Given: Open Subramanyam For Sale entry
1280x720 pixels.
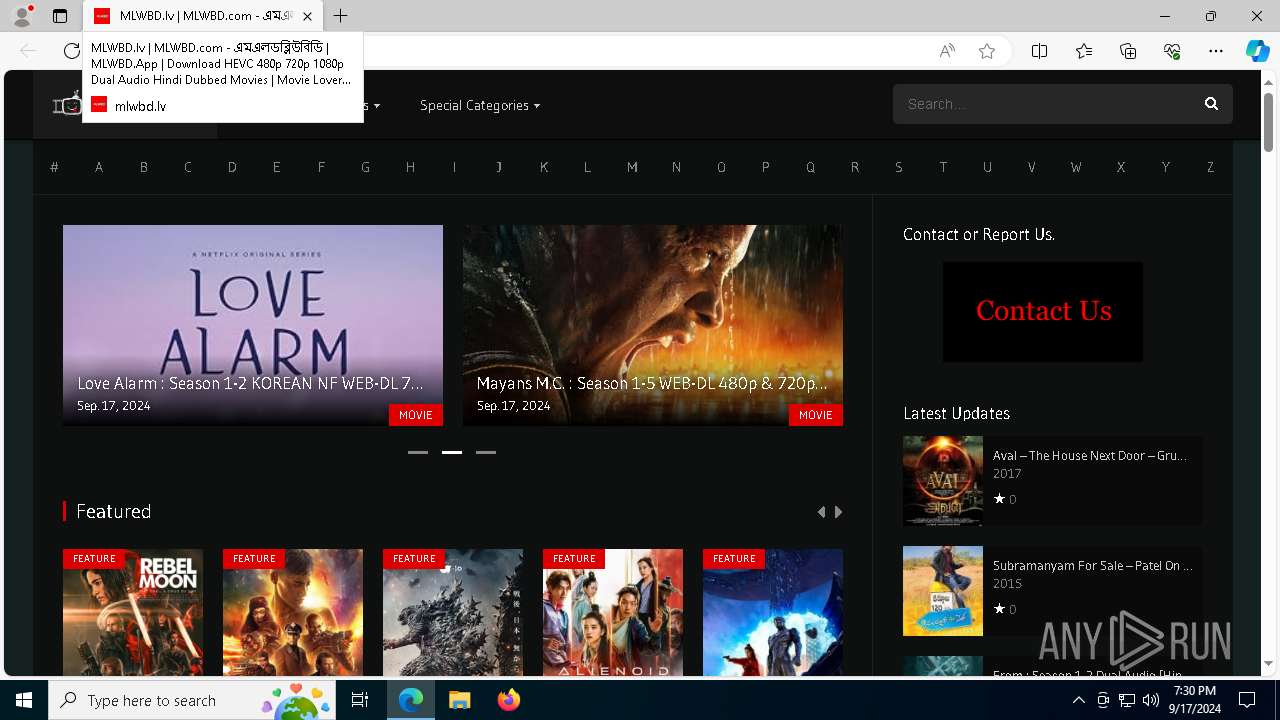Looking at the screenshot, I should 1093,565.
